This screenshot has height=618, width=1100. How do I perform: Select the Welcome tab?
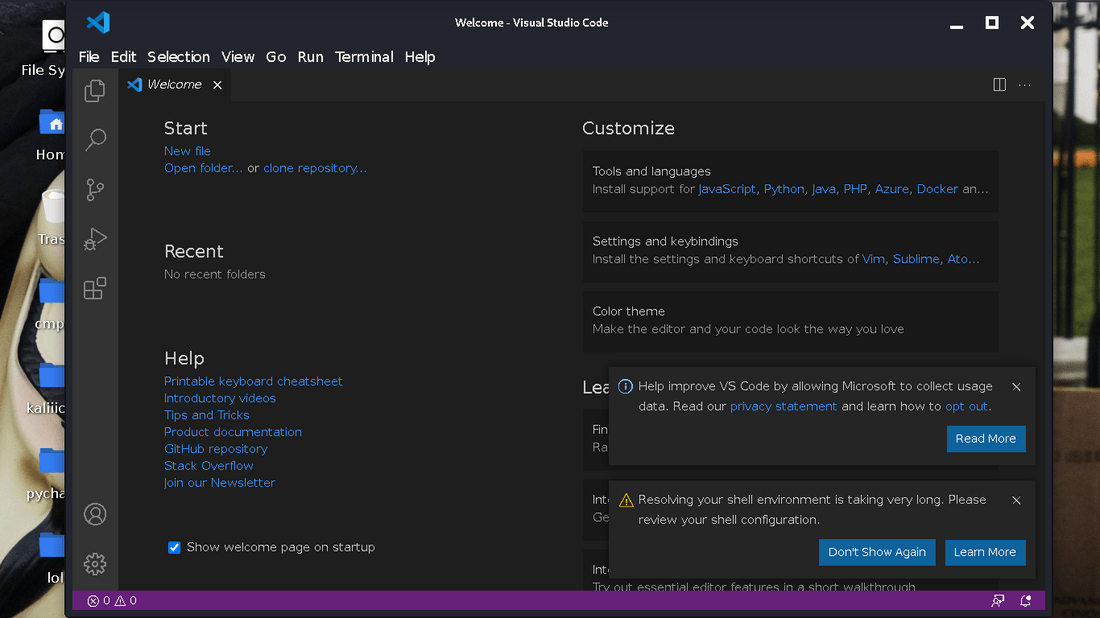pos(174,85)
